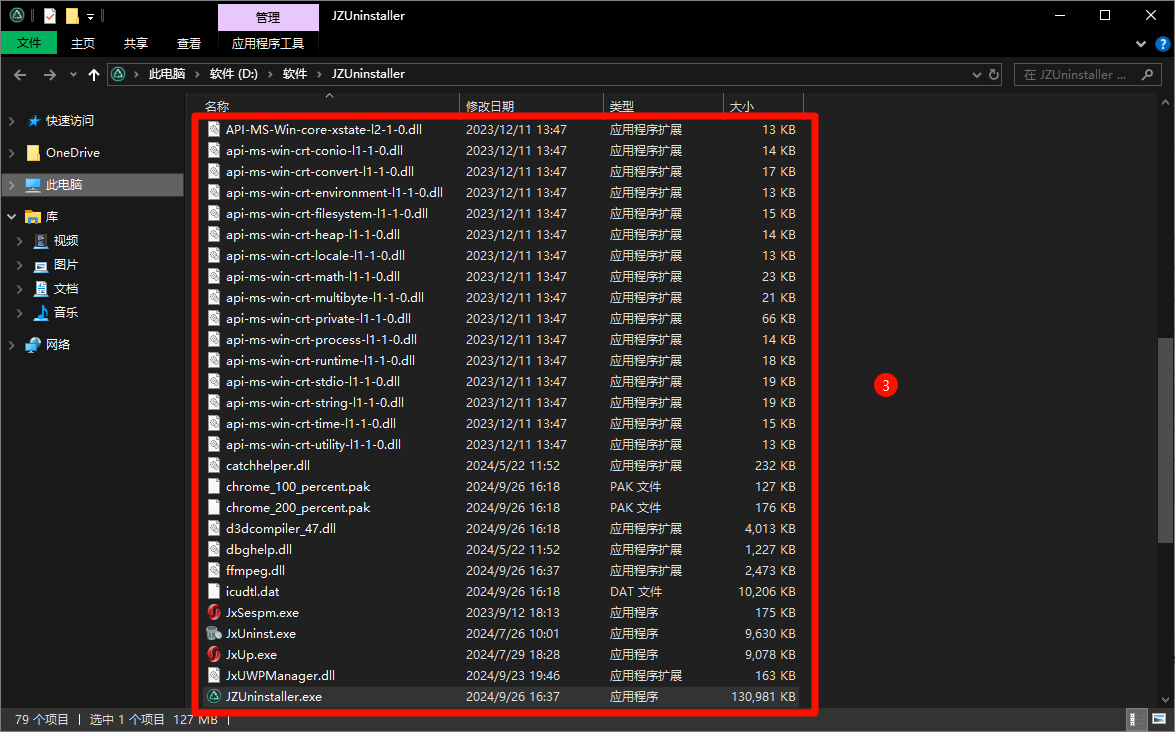
Task: Sort by the 修改日期 column header
Action: click(531, 106)
